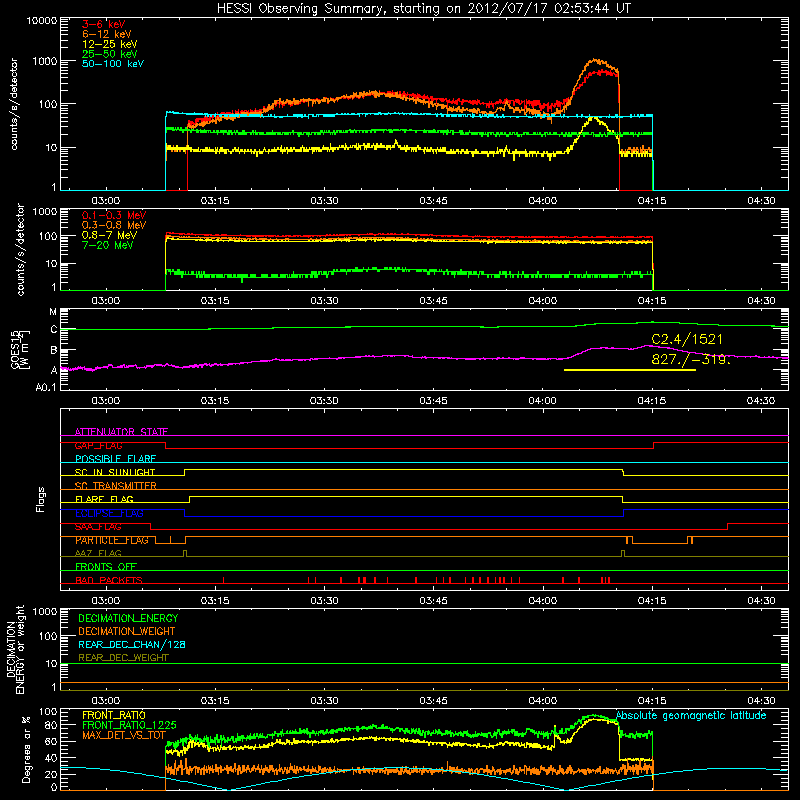The height and width of the screenshot is (800, 800).
Task: Select the ECLIPSE_FLAG label
Action: (x=109, y=513)
